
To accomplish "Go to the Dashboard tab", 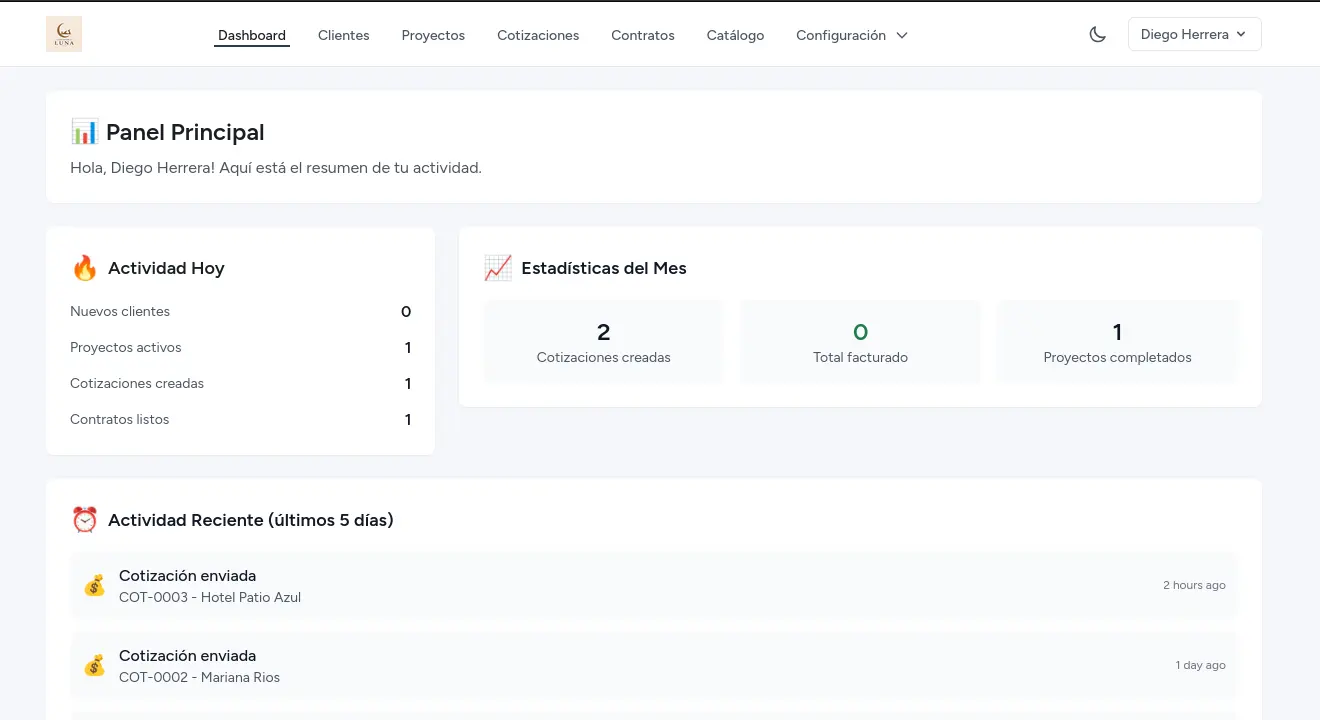I will tap(252, 35).
